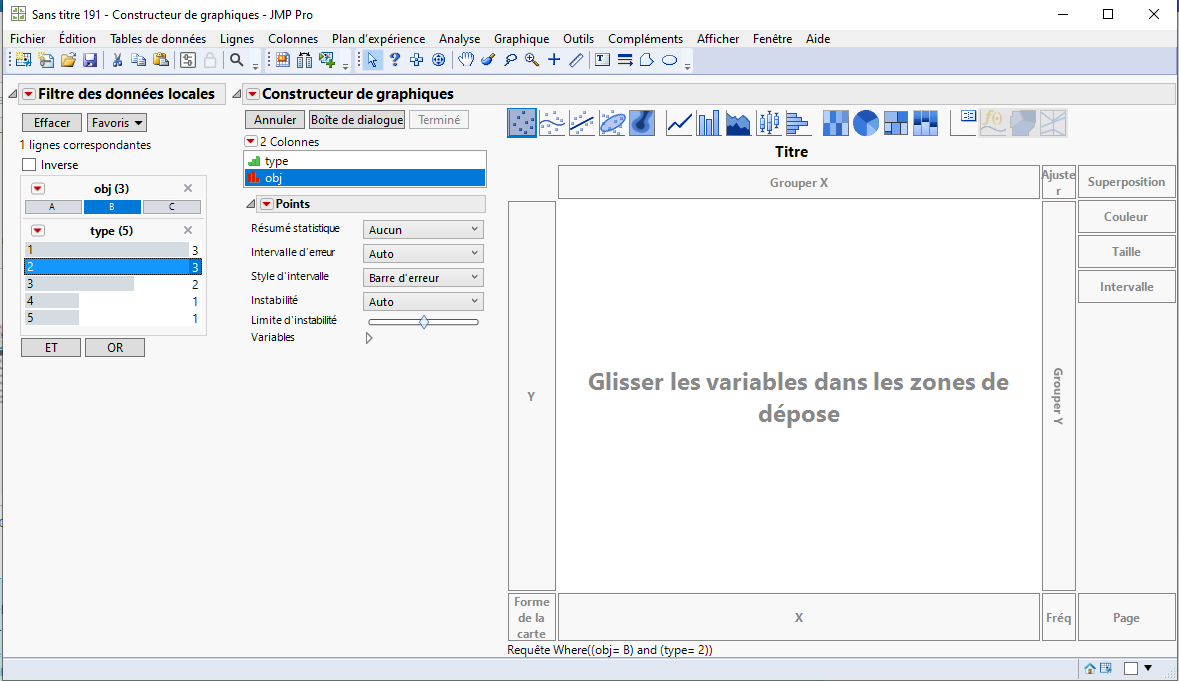Click the new data table toolbar icon
The width and height of the screenshot is (1179, 681).
23,60
